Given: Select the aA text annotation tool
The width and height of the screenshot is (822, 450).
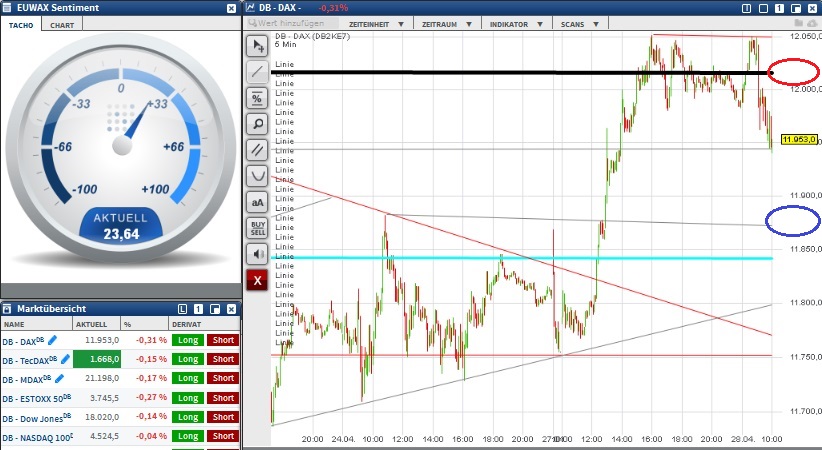Looking at the screenshot, I should [x=257, y=202].
